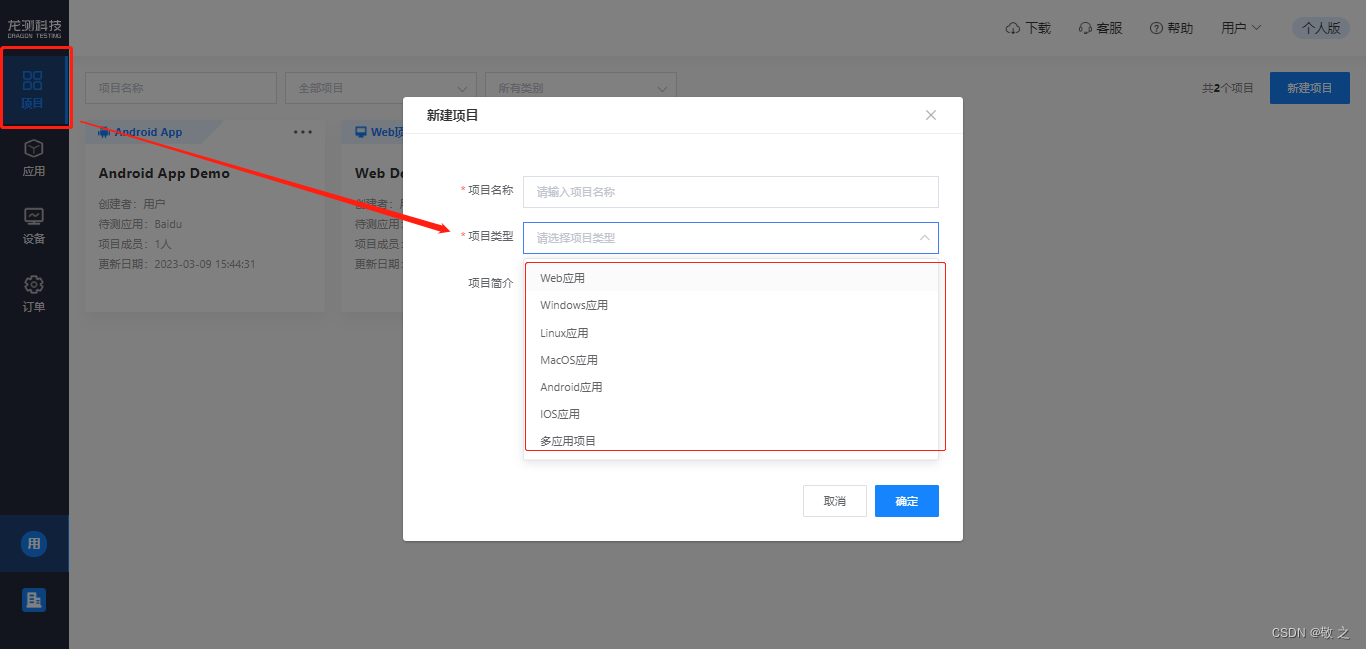
Task: Focus the 项目名称 input in dialog
Action: (730, 192)
